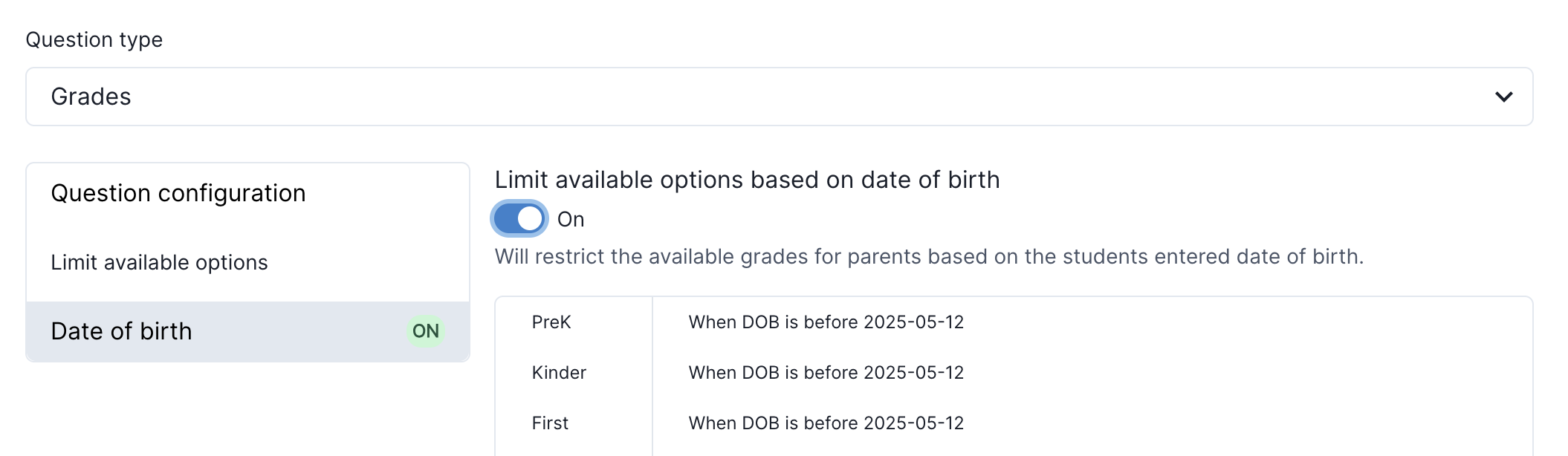Screen dimensions: 1568x456
Task: Click the chevron arrow in Grades dropdown
Action: 1503,97
